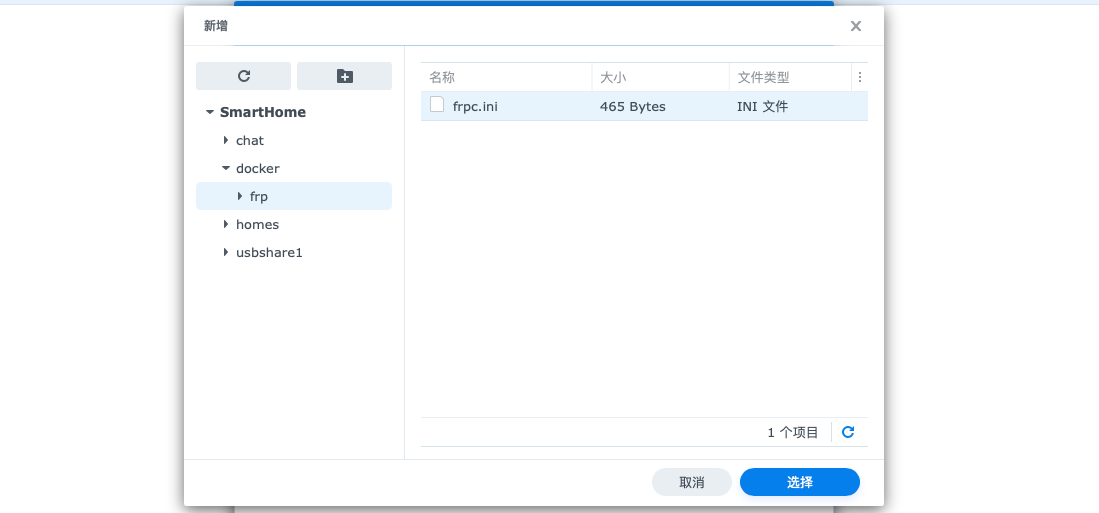Viewport: 1099px width, 513px height.
Task: Click the file icon next to frpc.ini
Action: [x=437, y=105]
